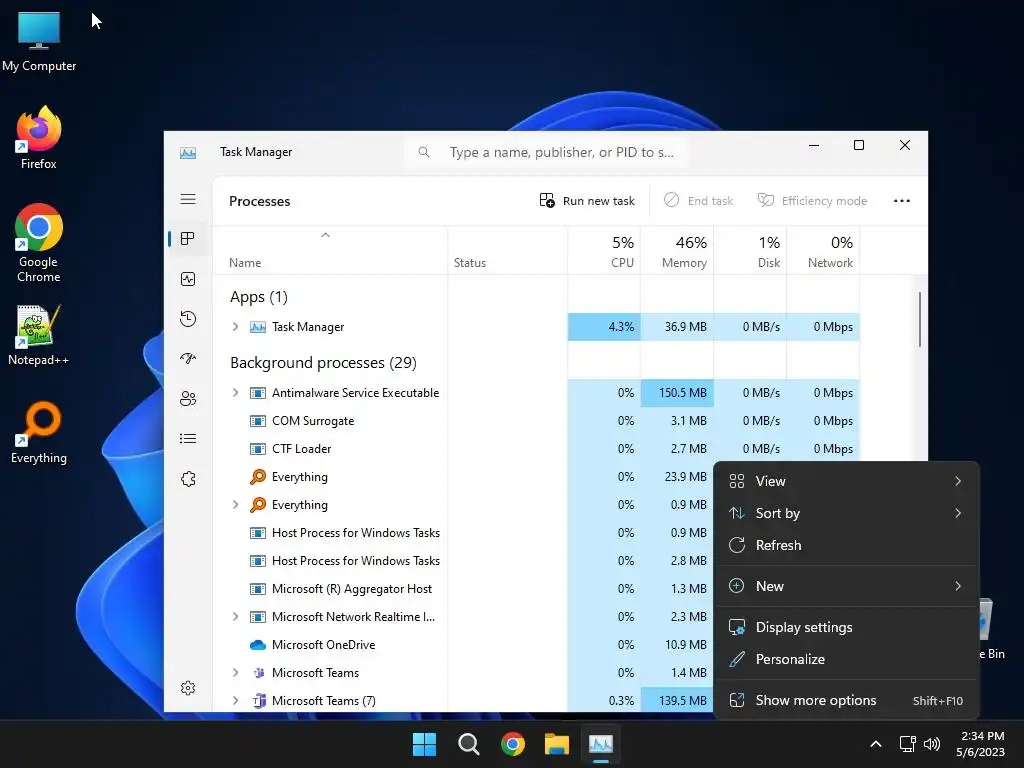Sort by the Disk column header

(x=750, y=251)
